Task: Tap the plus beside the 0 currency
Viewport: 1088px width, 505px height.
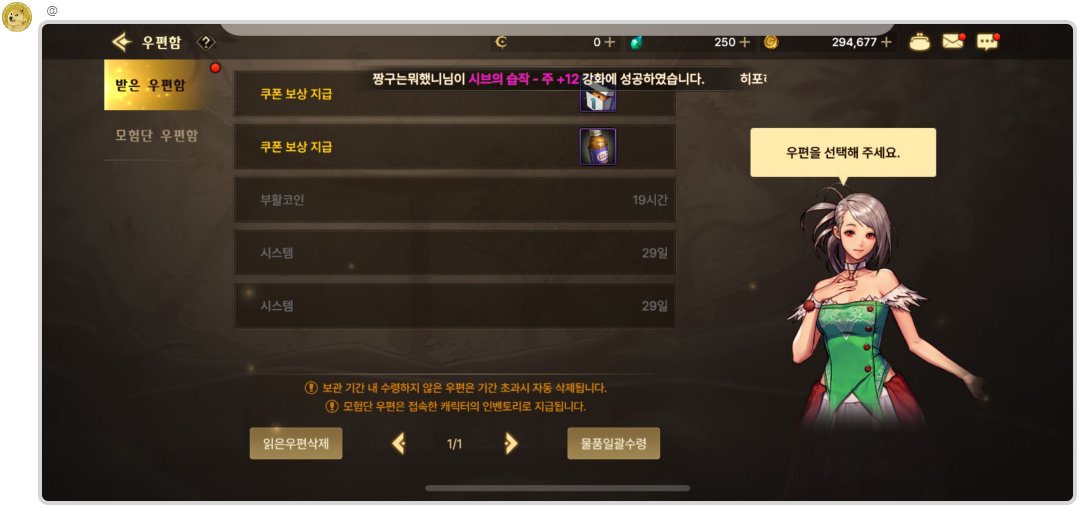Action: pos(609,42)
